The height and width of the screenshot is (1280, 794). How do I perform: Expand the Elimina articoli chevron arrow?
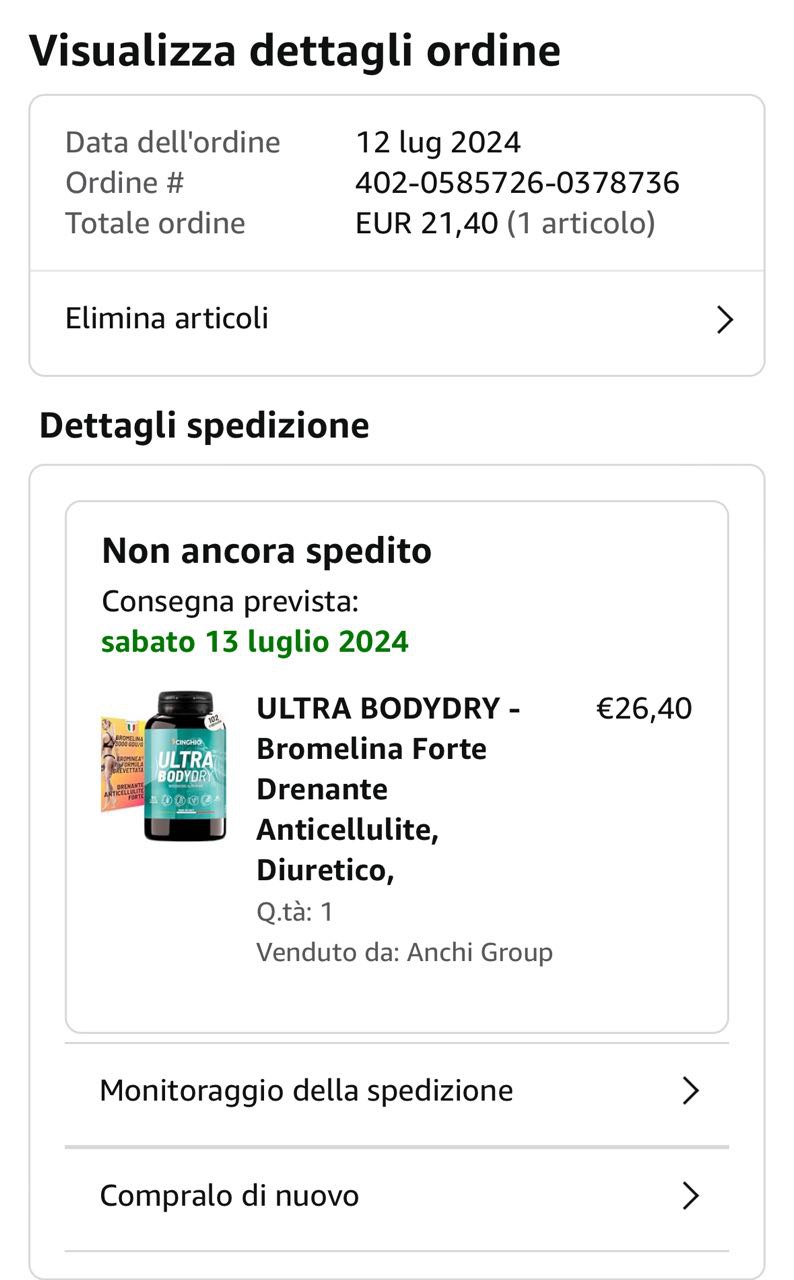point(725,320)
